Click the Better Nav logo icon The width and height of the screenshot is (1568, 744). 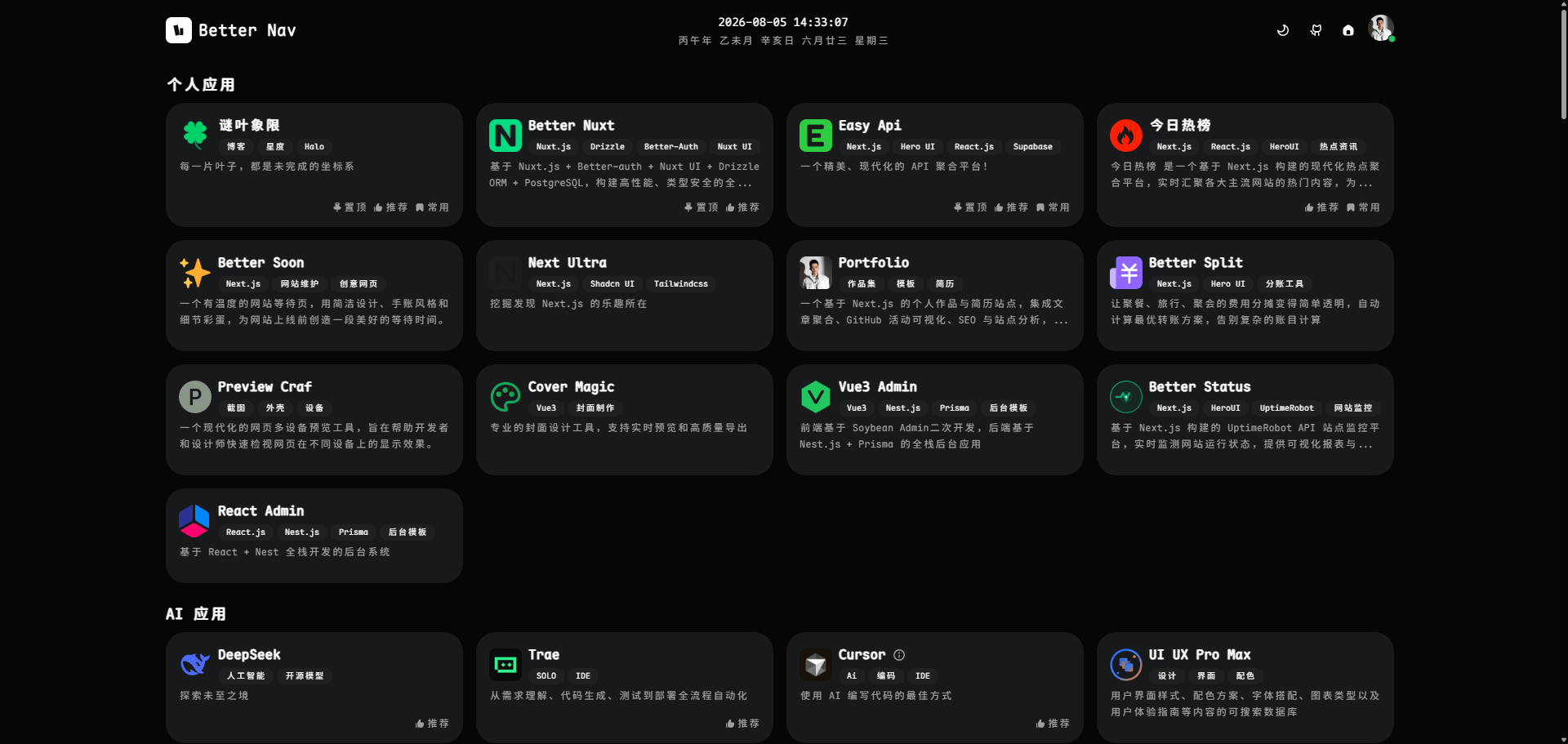click(x=179, y=30)
